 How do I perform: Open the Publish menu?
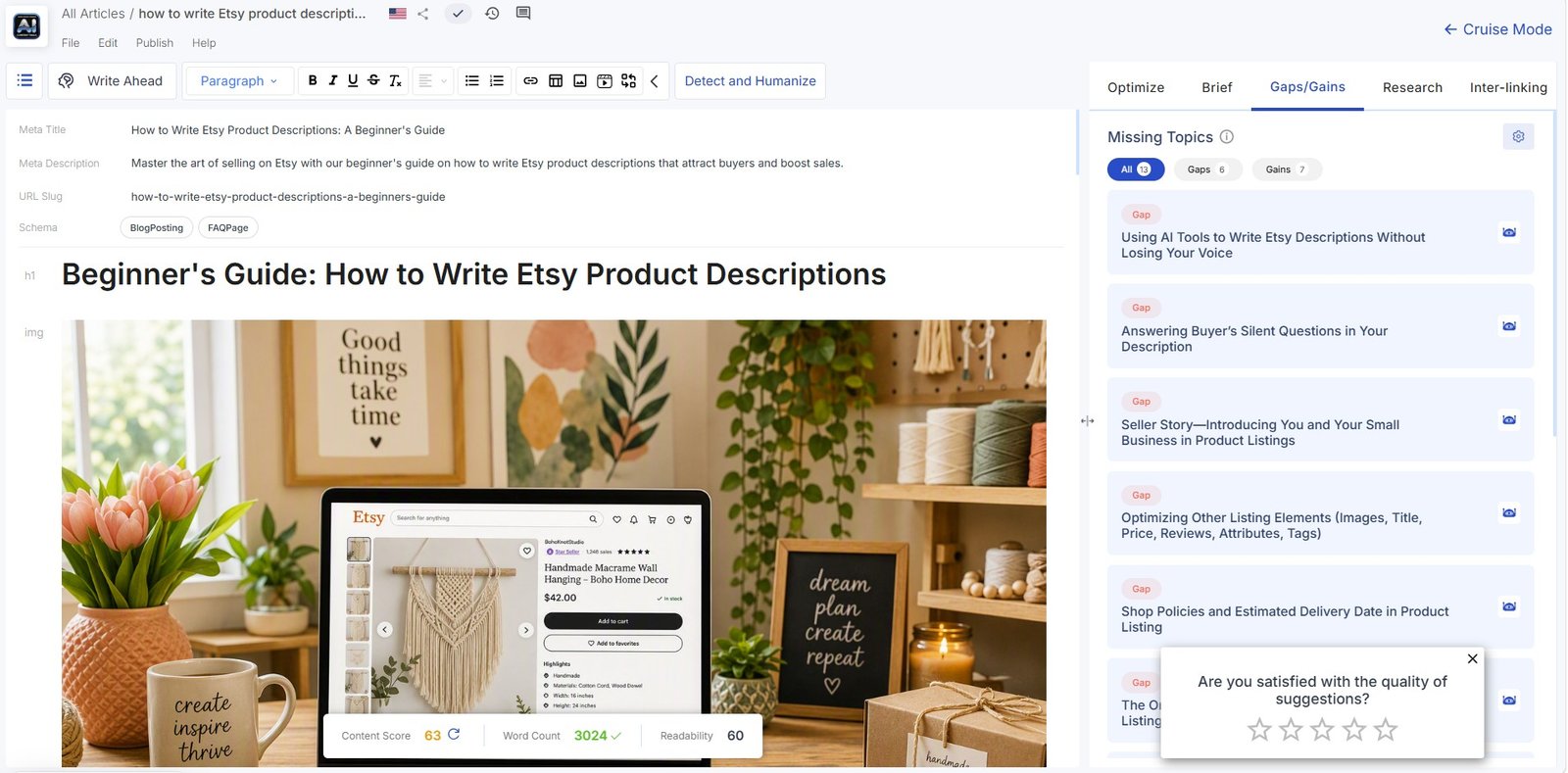[155, 43]
